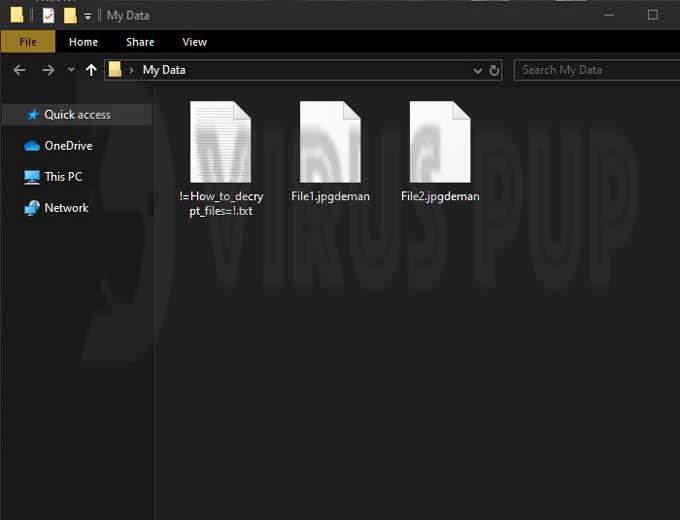Click the OneDrive cloud icon

pyautogui.click(x=32, y=146)
